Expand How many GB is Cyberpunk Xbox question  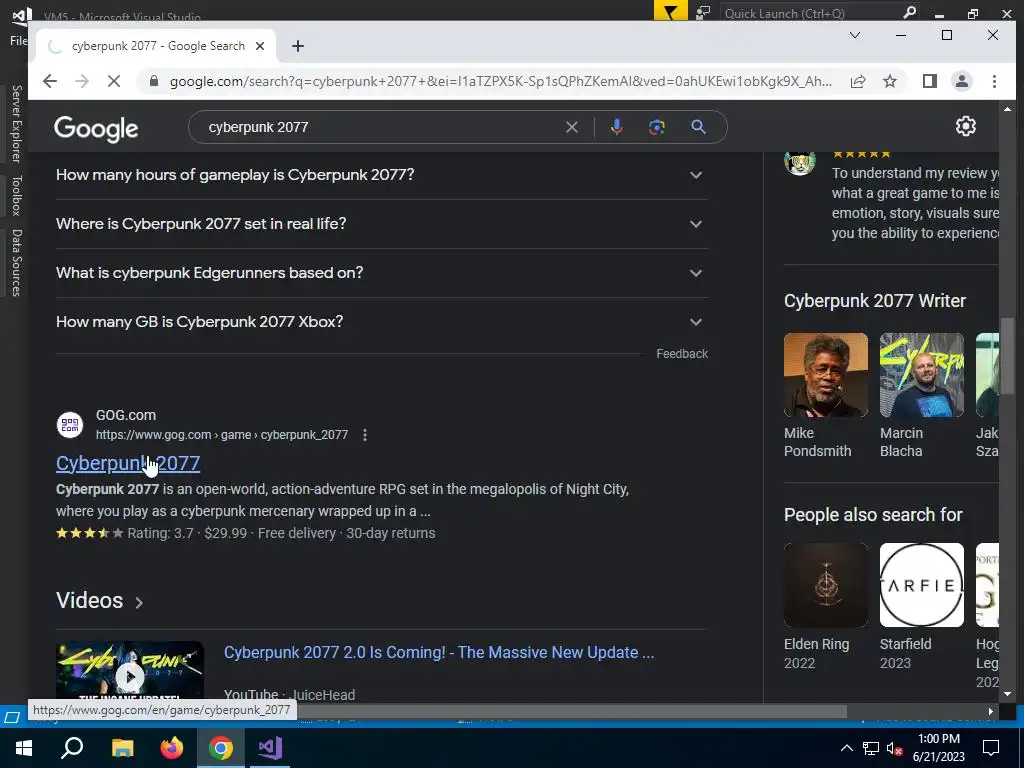382,322
